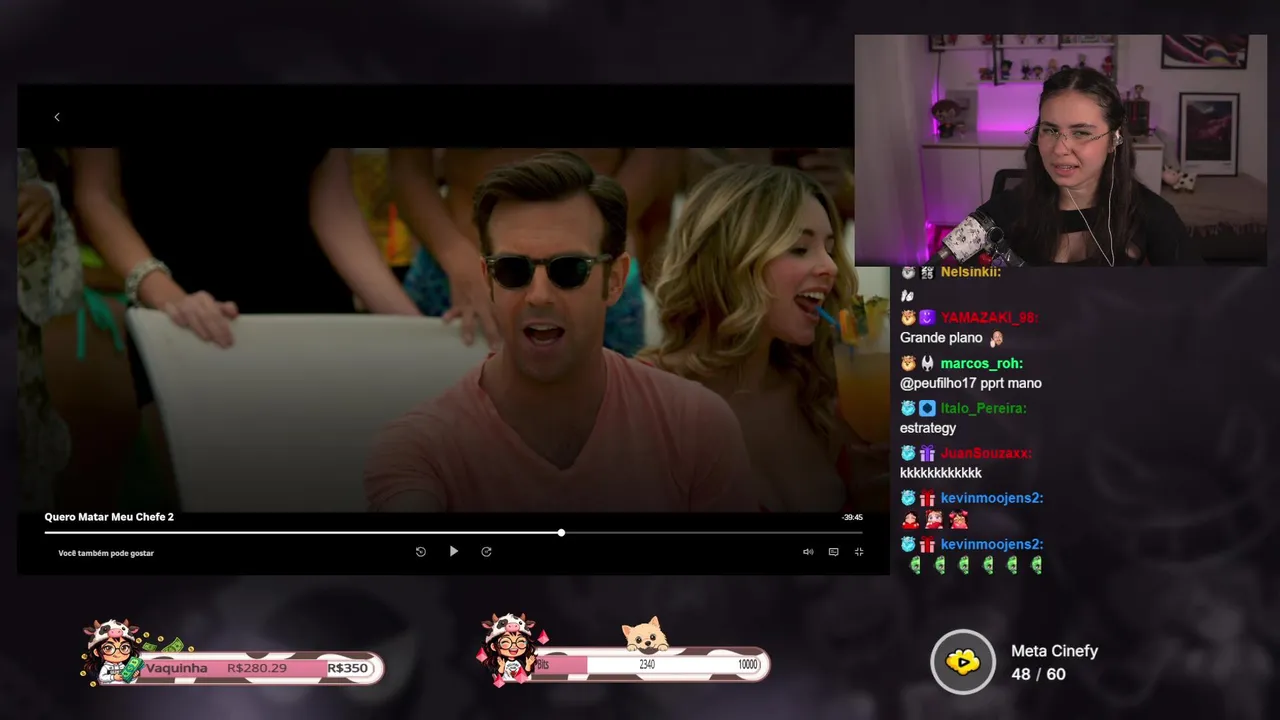Viewport: 1280px width, 720px height.
Task: Open marcos_roh's chat username
Action: click(981, 364)
